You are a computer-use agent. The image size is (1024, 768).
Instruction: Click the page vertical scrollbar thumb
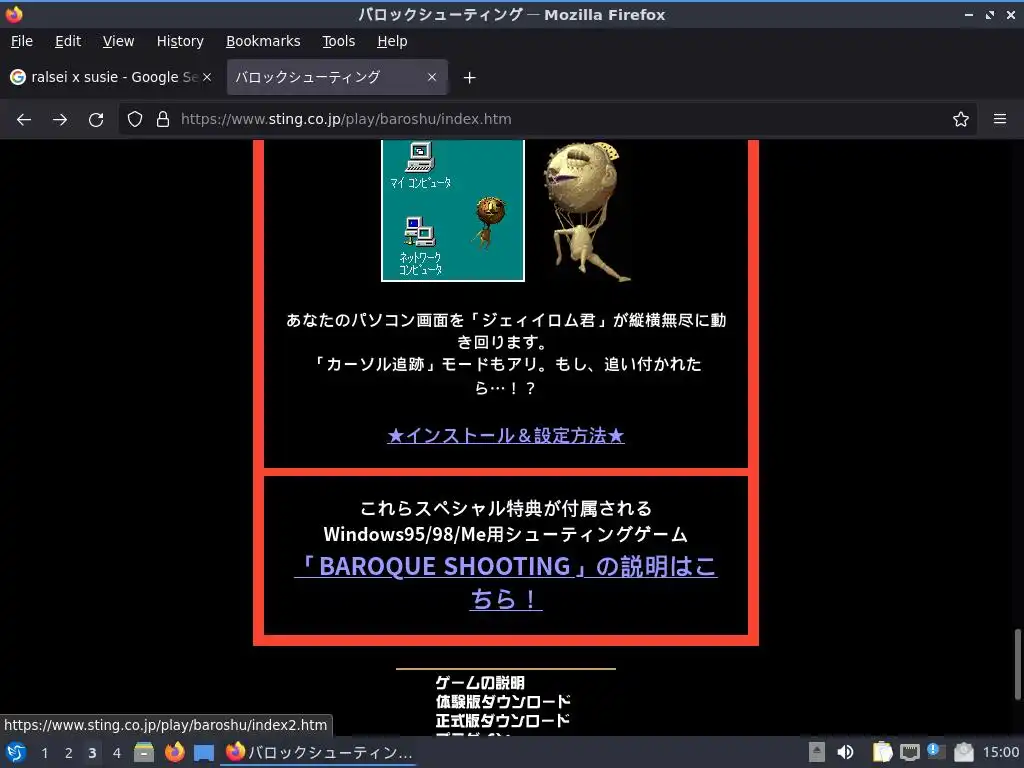click(1017, 664)
